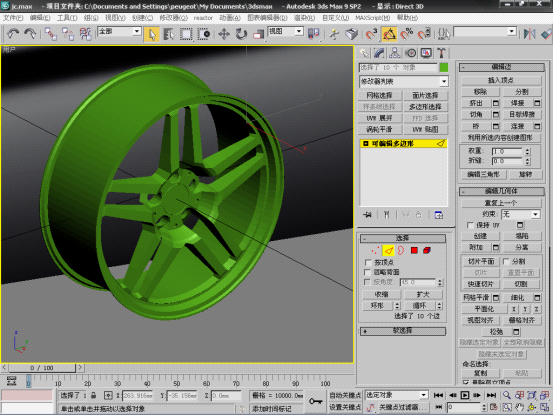Open the Hierarchy panel tab icon
553x415 pixels.
click(394, 53)
